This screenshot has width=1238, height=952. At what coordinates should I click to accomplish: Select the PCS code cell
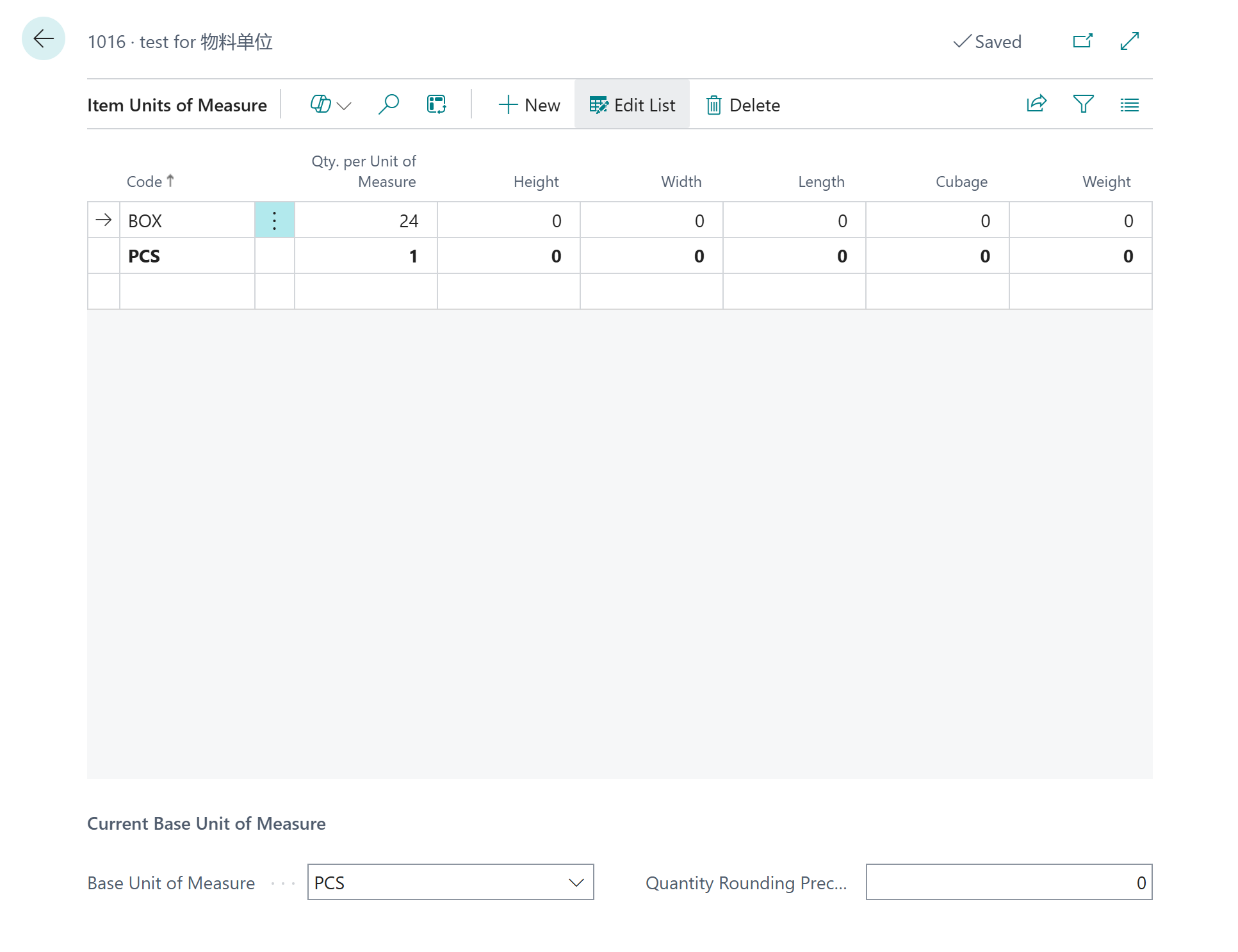pyautogui.click(x=186, y=257)
